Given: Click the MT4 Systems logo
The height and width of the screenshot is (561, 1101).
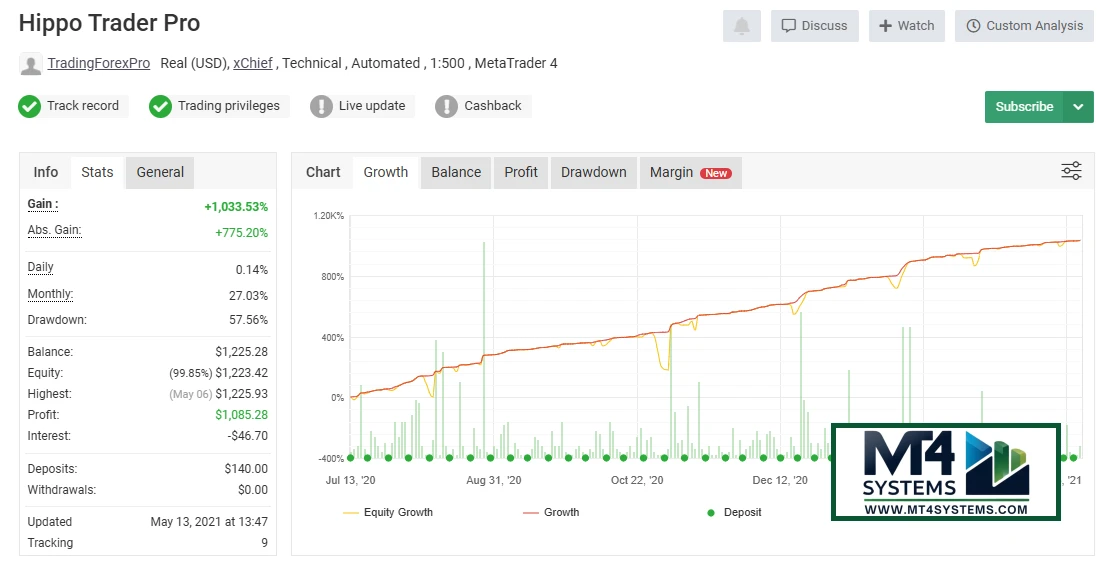Looking at the screenshot, I should (945, 472).
